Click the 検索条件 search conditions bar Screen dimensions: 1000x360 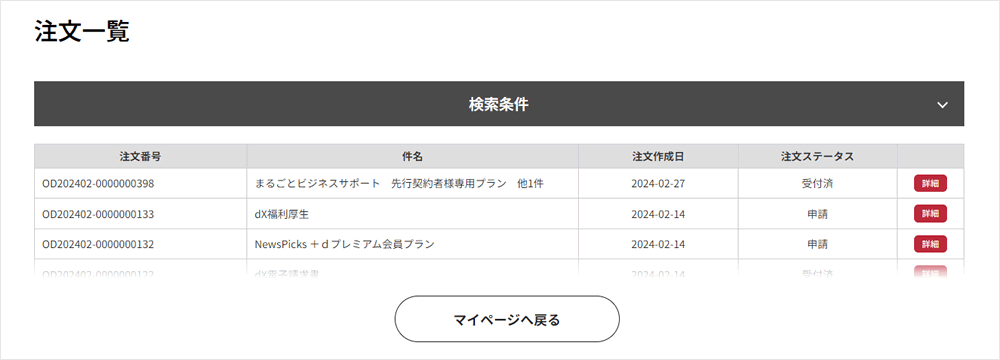point(499,103)
